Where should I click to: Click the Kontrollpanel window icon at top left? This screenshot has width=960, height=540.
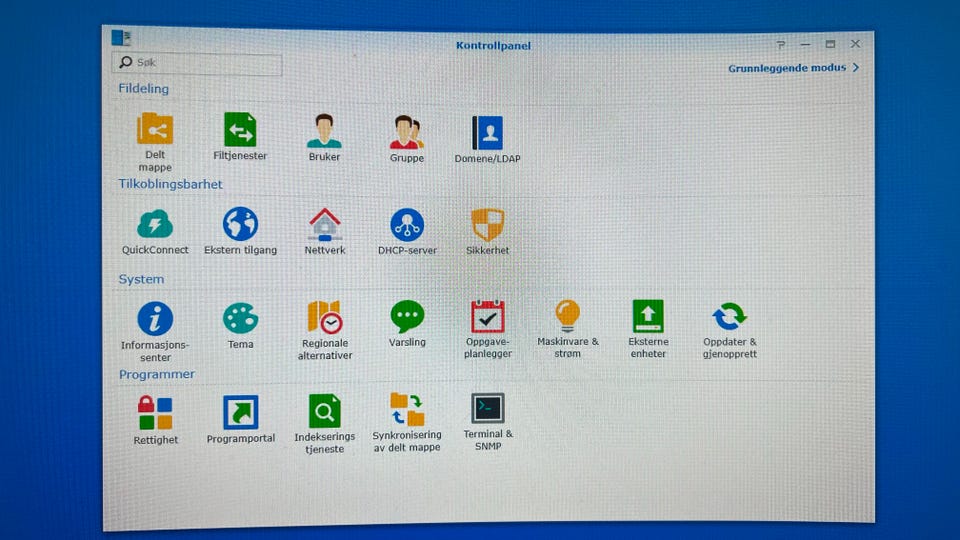pyautogui.click(x=121, y=38)
